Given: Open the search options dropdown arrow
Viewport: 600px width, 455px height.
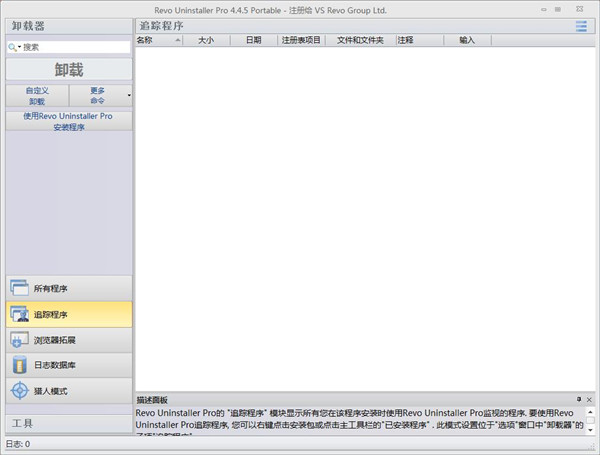Looking at the screenshot, I should click(x=19, y=47).
